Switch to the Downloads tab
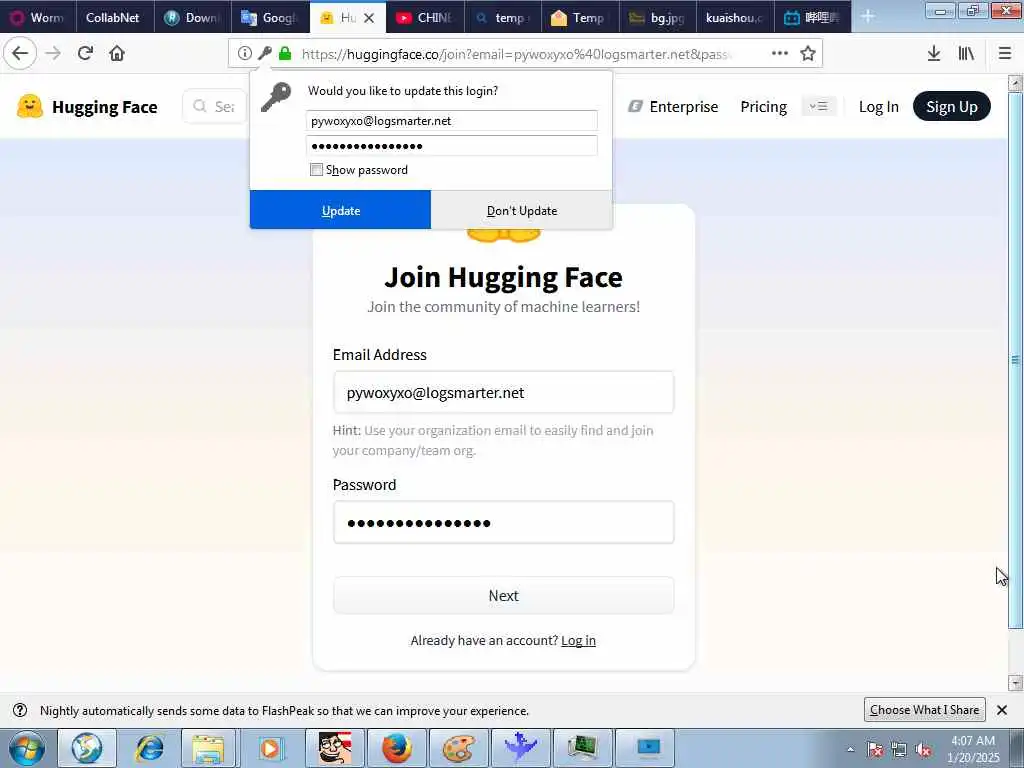The width and height of the screenshot is (1024, 768). tap(193, 18)
